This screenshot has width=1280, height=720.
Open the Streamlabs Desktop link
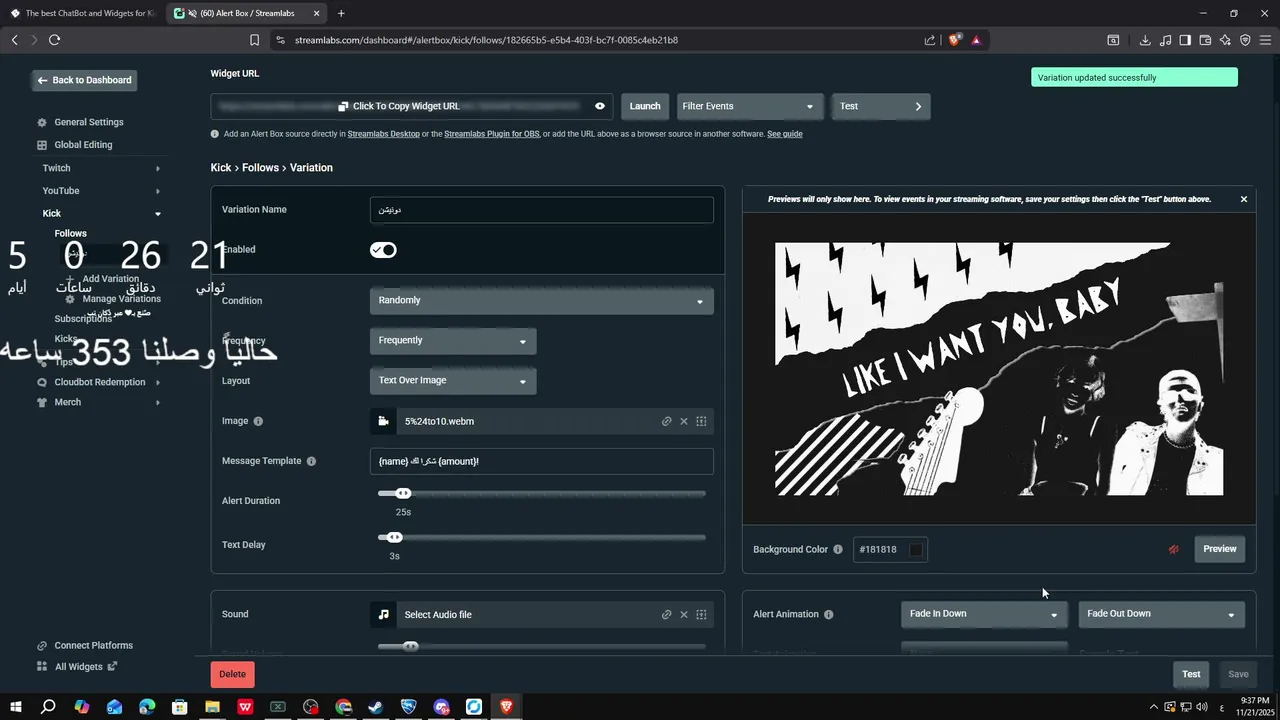click(384, 134)
